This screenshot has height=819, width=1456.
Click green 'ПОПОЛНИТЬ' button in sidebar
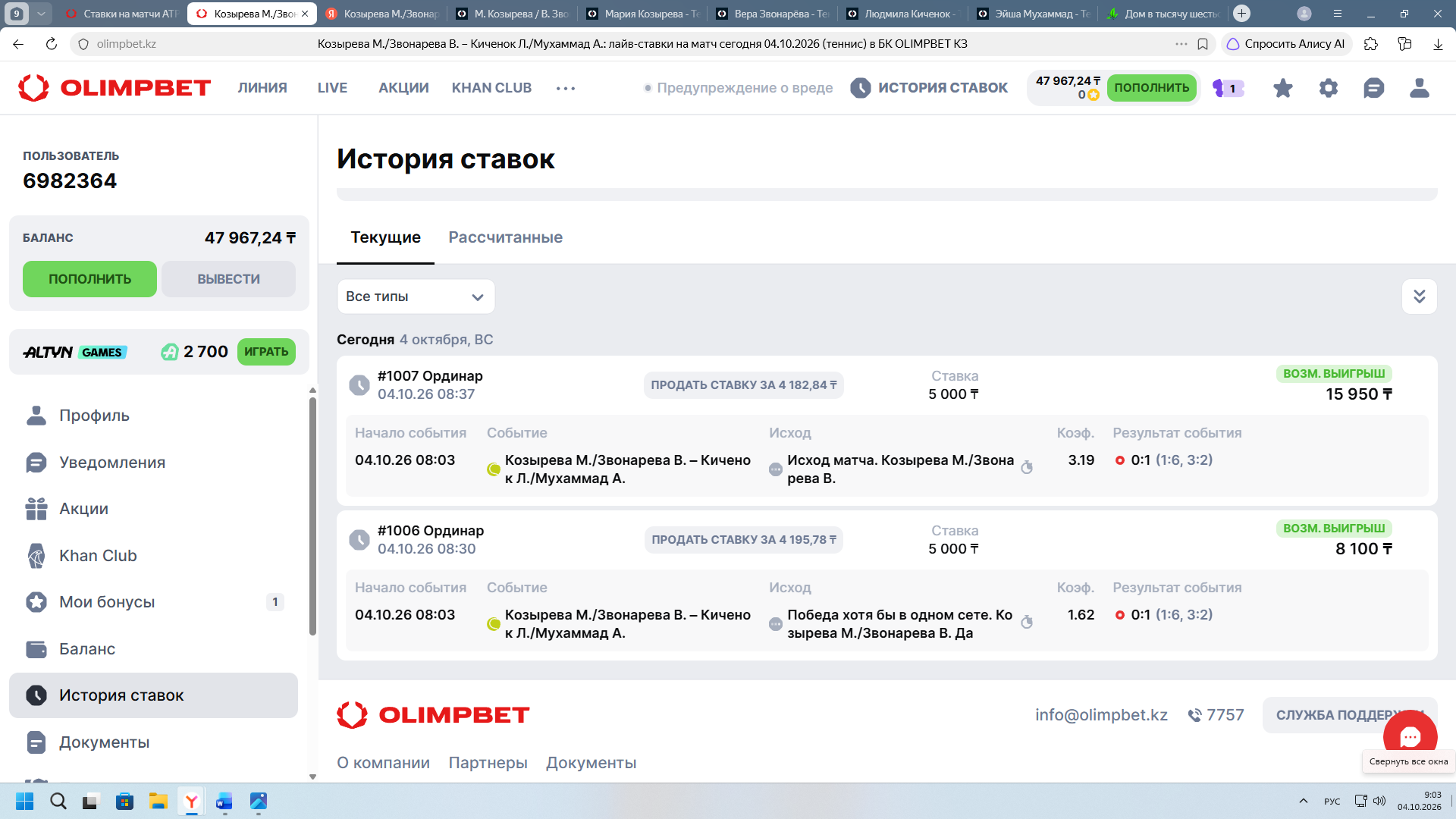(x=89, y=279)
